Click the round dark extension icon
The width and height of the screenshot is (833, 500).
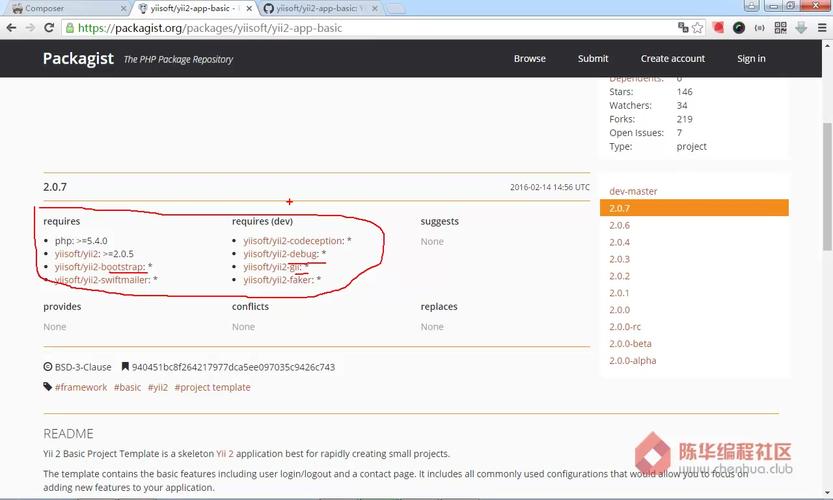coord(738,28)
